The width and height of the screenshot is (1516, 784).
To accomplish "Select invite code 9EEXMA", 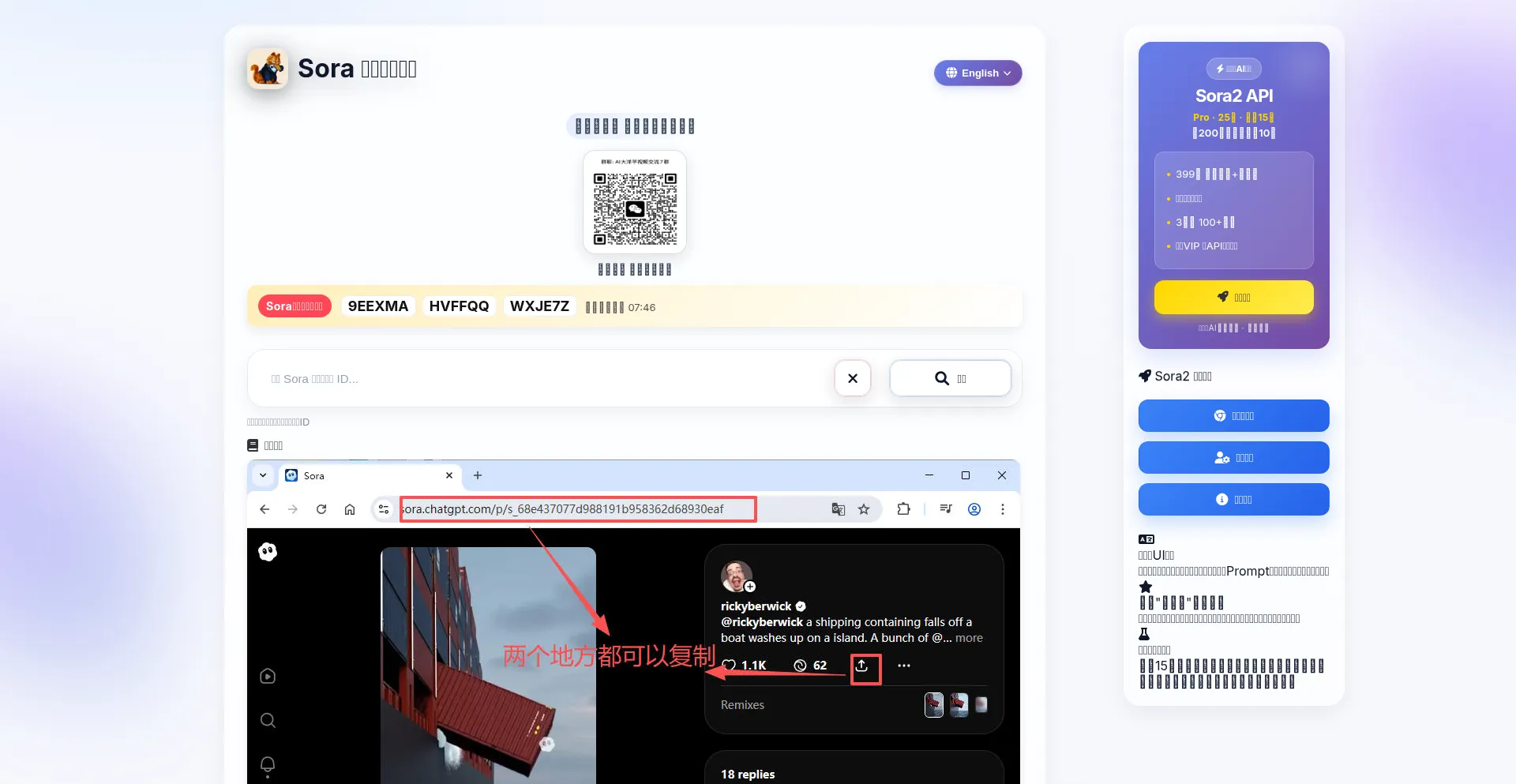I will click(377, 306).
